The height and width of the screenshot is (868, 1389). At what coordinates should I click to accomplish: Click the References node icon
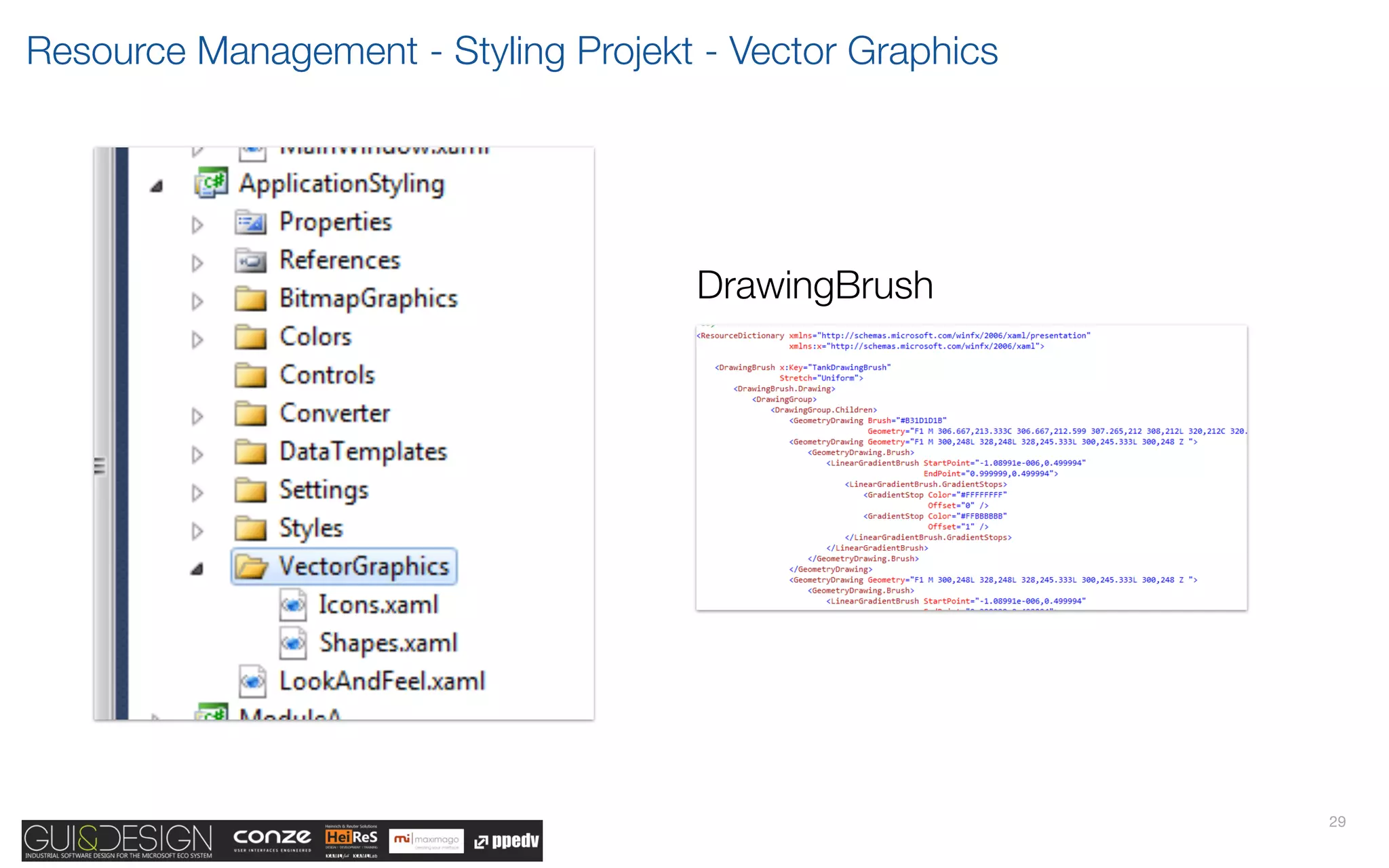[250, 260]
